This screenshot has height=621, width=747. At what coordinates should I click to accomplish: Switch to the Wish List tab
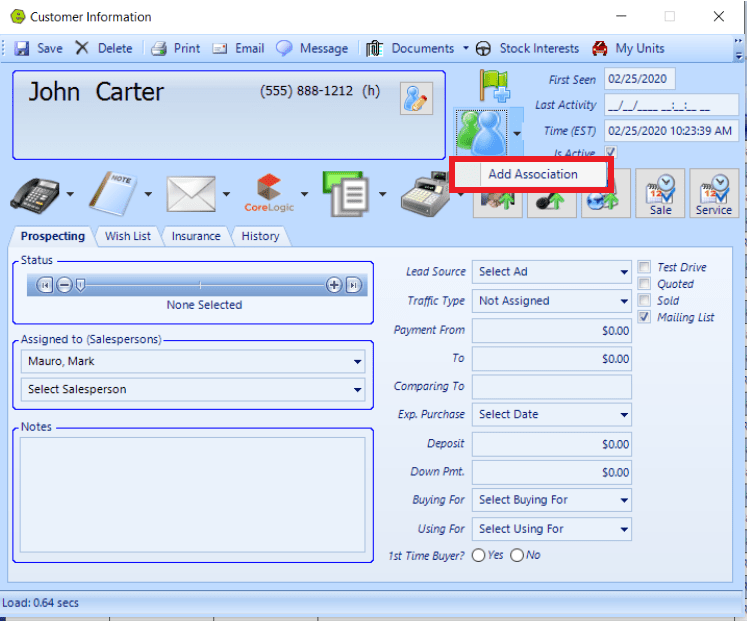tap(128, 236)
